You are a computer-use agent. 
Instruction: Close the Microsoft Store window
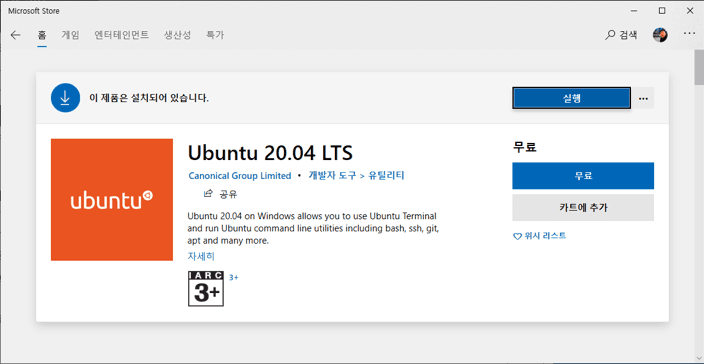690,11
